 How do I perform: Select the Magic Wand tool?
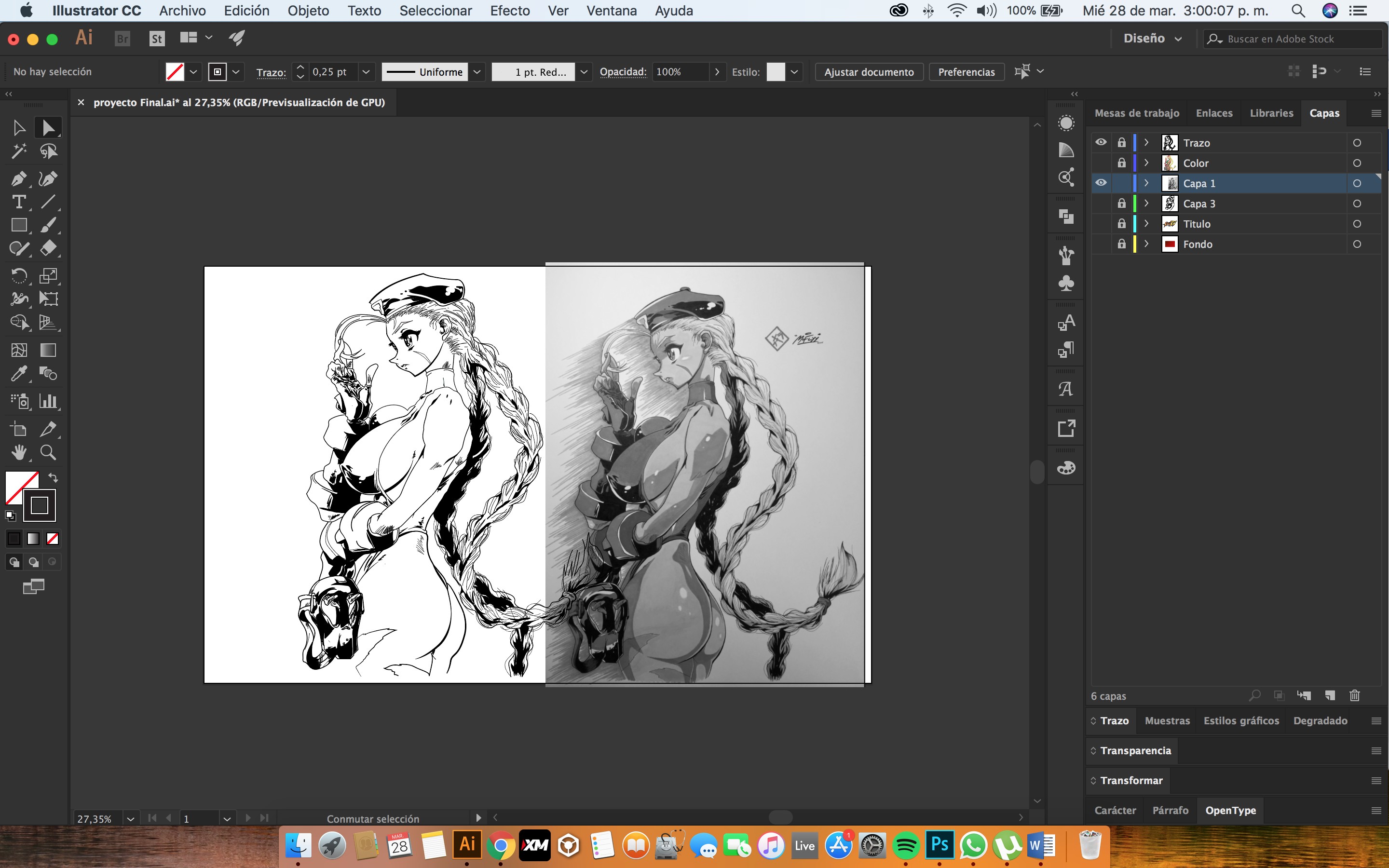[x=19, y=151]
